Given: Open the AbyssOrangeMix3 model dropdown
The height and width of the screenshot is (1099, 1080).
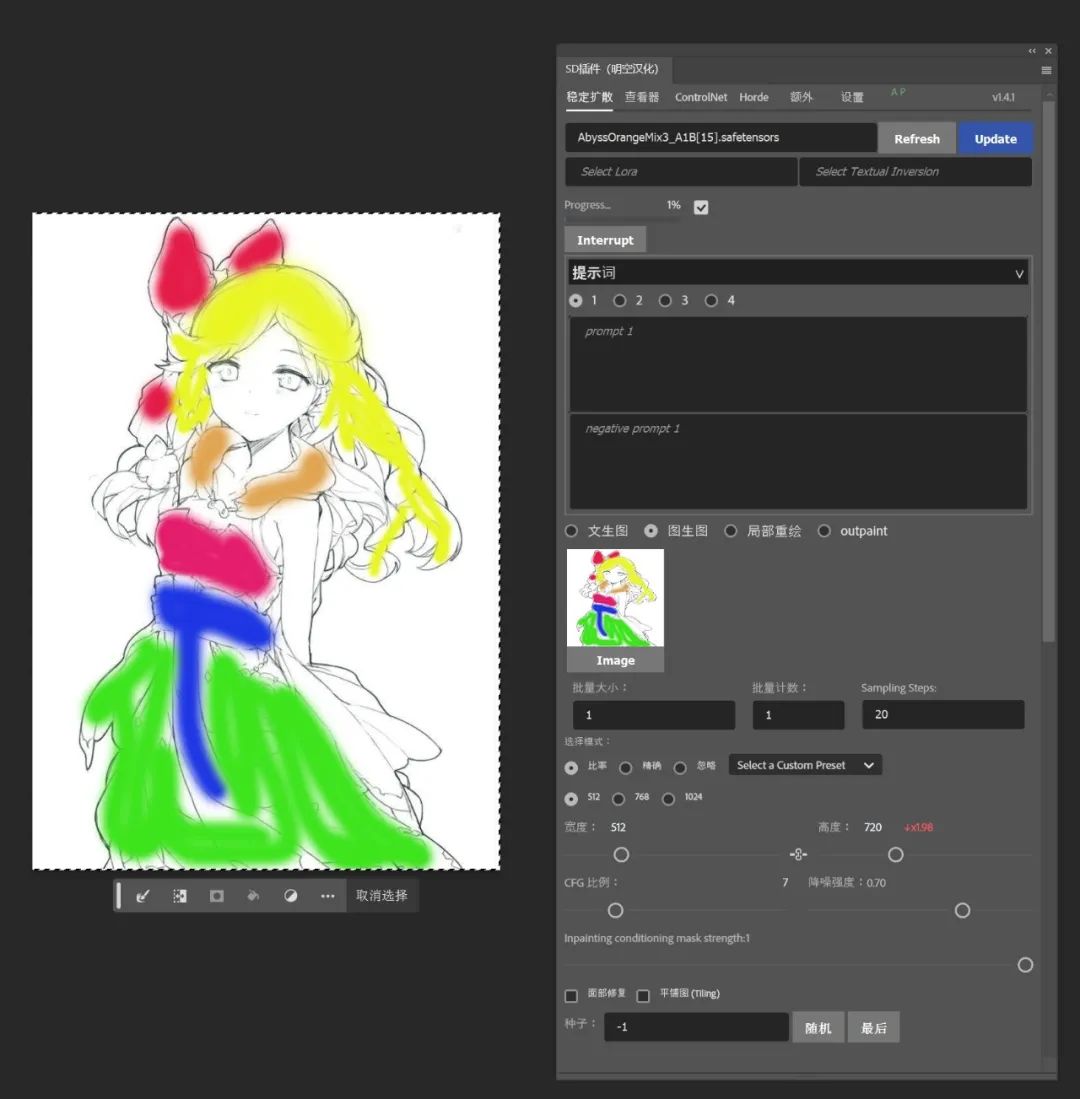Looking at the screenshot, I should pos(721,137).
